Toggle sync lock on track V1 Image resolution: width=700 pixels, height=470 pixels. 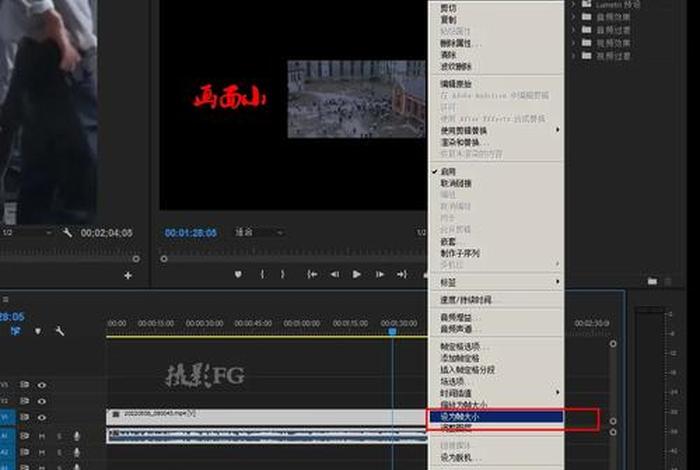pyautogui.click(x=24, y=417)
